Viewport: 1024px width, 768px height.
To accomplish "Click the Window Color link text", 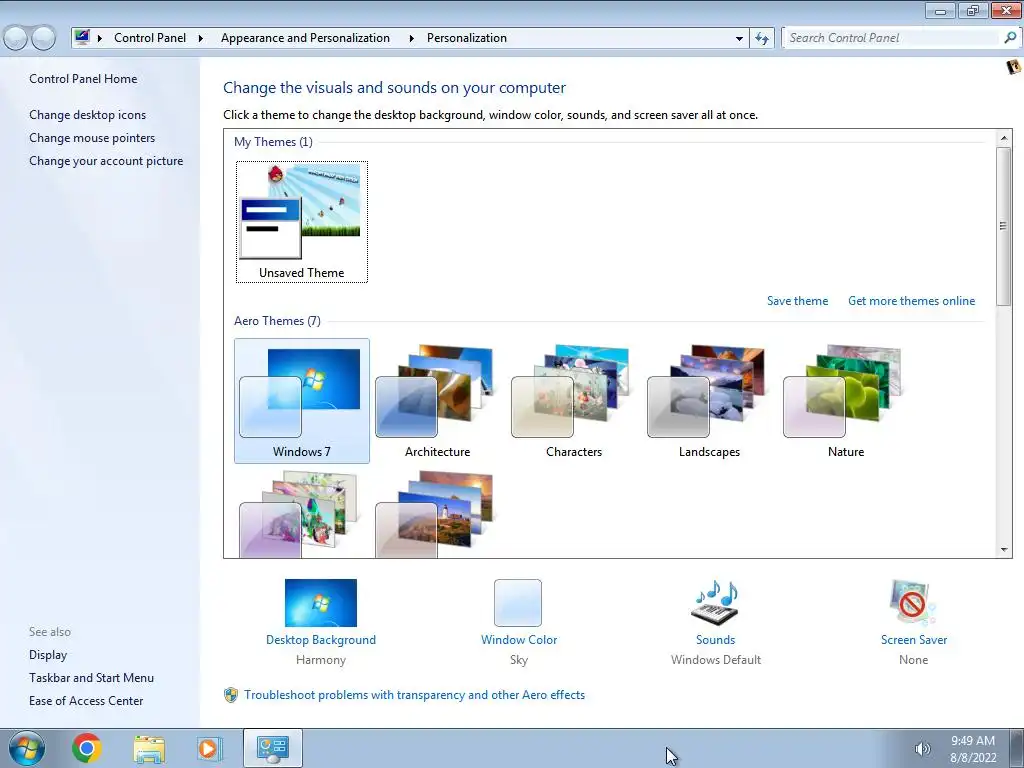I will pos(519,640).
